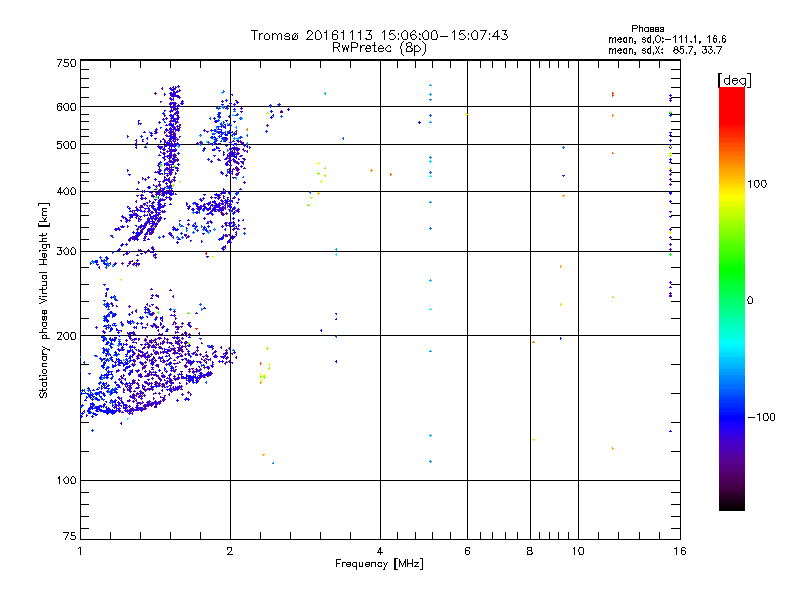Click the '[deg]' colorbar unit label
The height and width of the screenshot is (600, 800).
(x=734, y=81)
